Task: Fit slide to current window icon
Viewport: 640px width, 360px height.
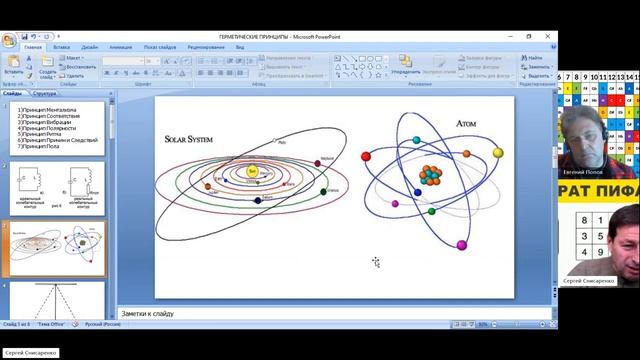Action: coord(552,324)
